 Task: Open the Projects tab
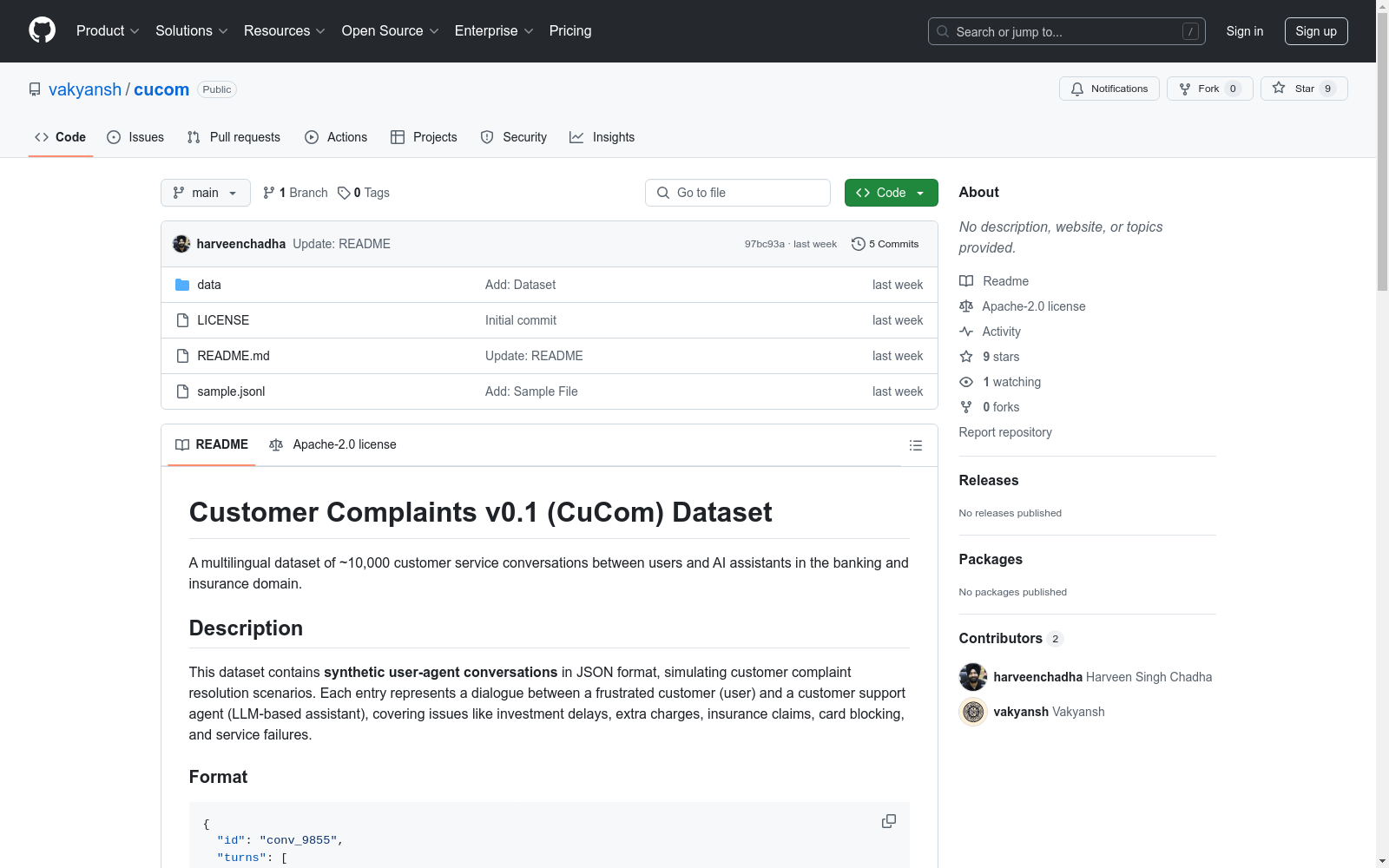424,137
